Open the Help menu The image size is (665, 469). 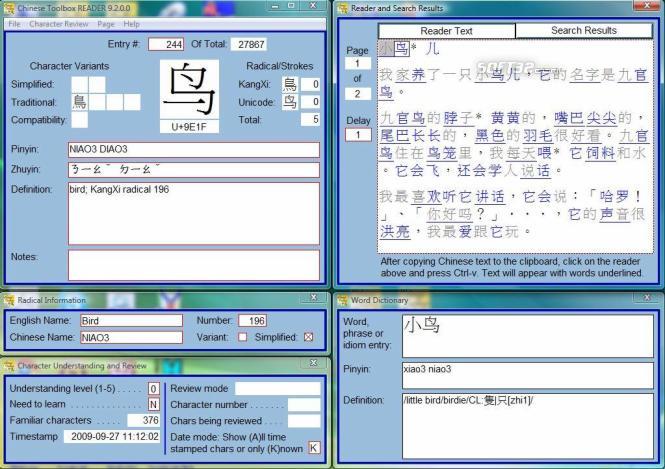click(x=131, y=24)
